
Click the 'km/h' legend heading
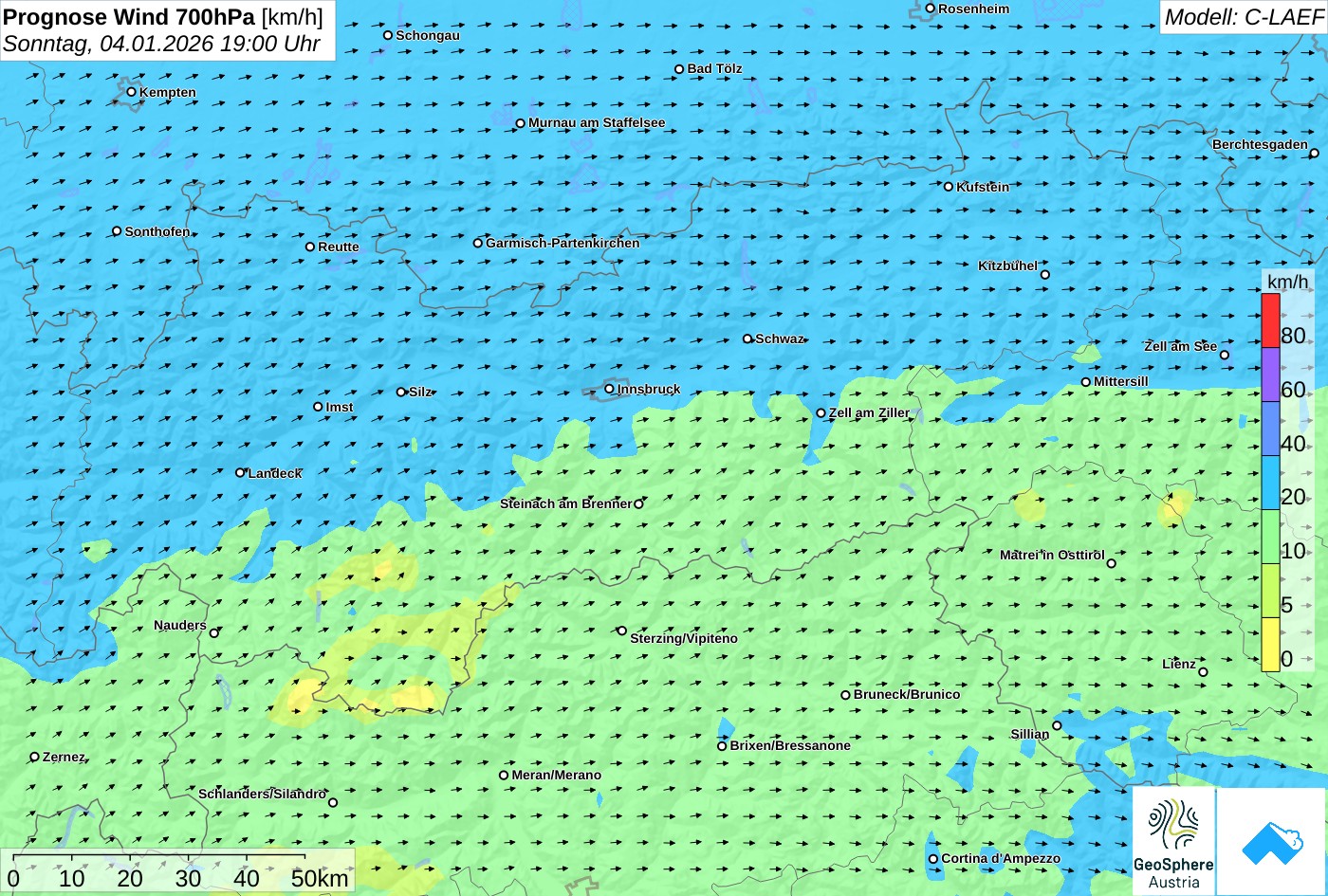point(1288,282)
